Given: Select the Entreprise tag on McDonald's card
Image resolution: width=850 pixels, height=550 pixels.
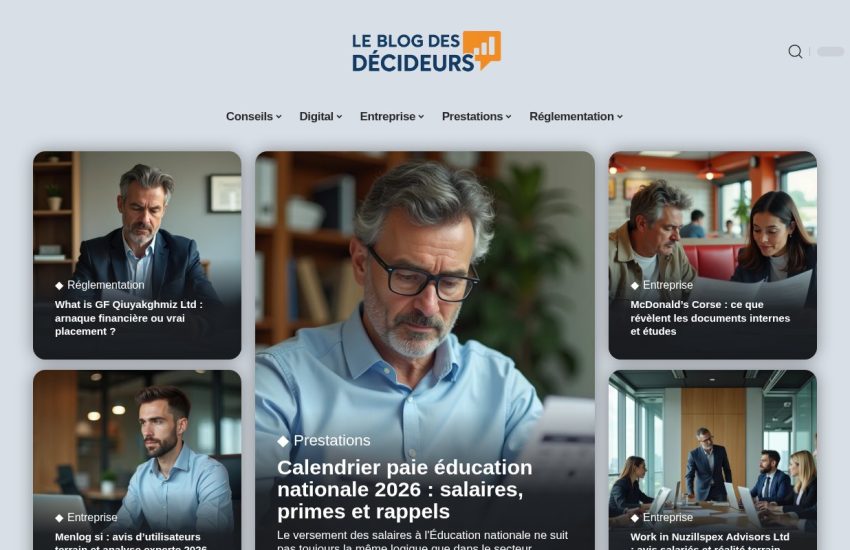Looking at the screenshot, I should tap(668, 285).
